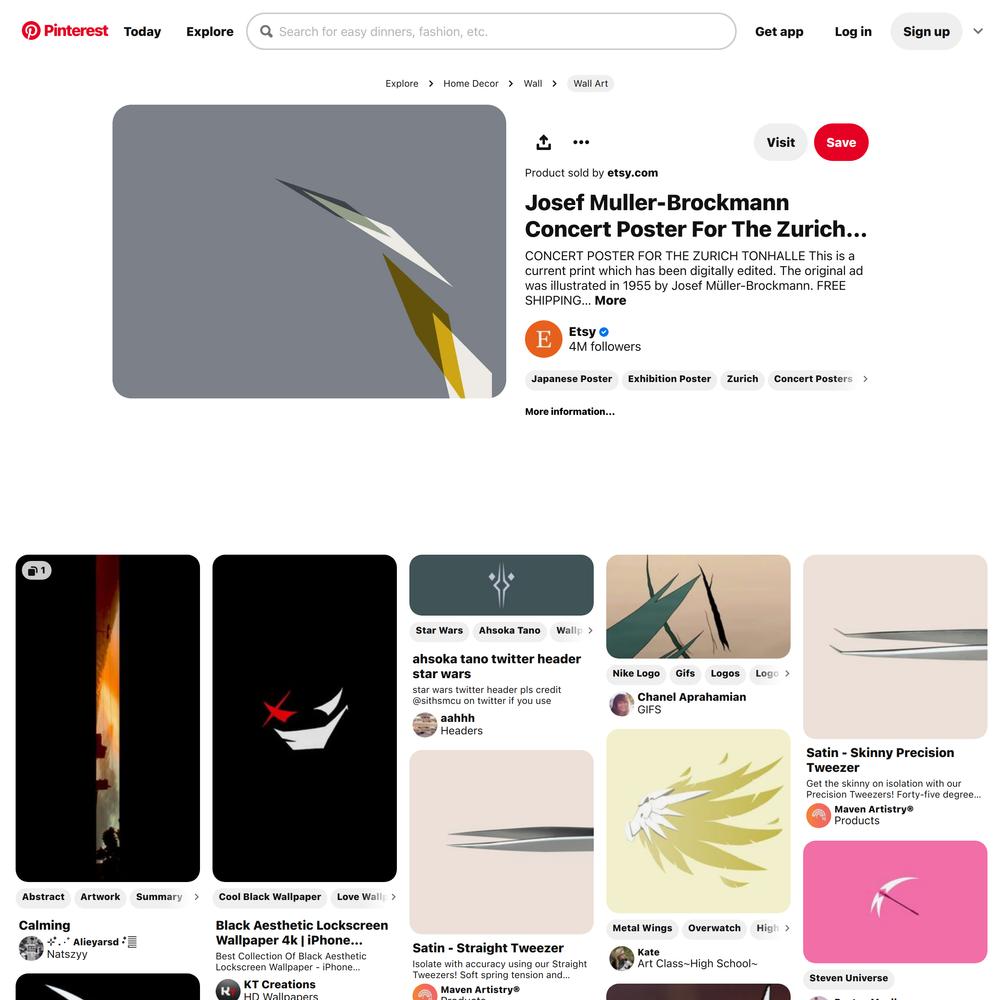Click the Chanel Aprahamian profile avatar
Viewport: 1000px width, 1000px height.
tap(621, 703)
